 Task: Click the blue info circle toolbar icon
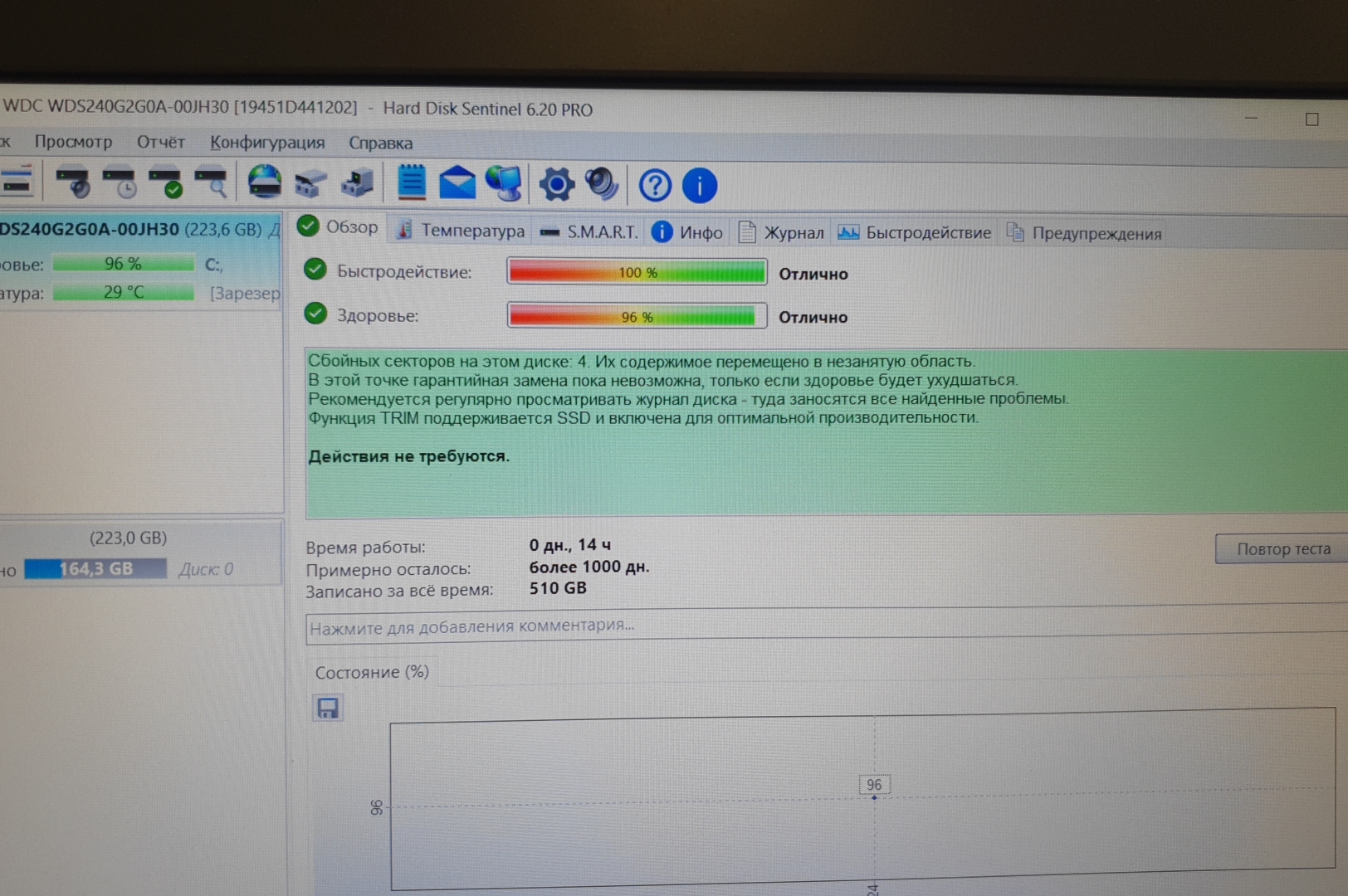click(699, 186)
